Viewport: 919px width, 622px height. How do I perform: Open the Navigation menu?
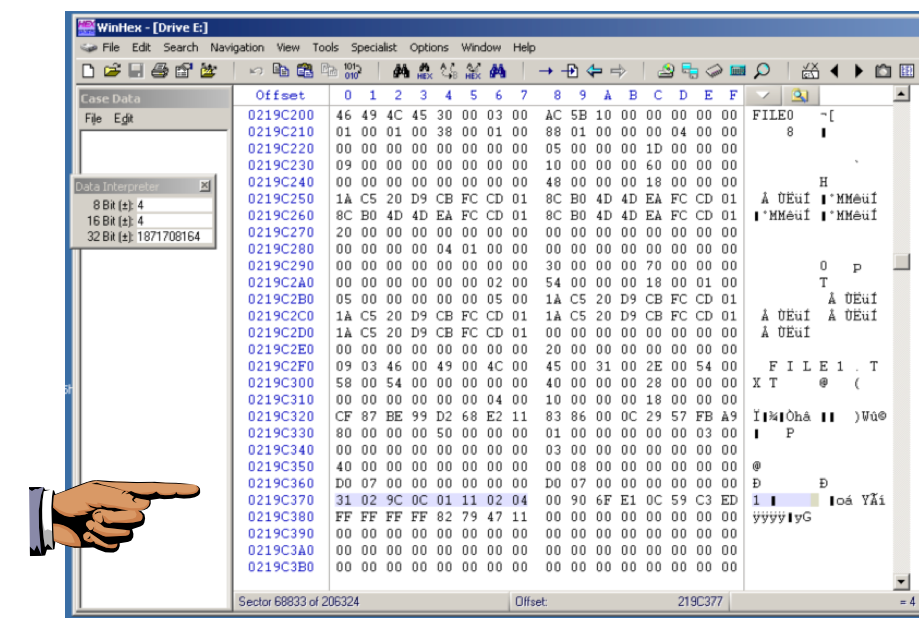click(x=237, y=47)
